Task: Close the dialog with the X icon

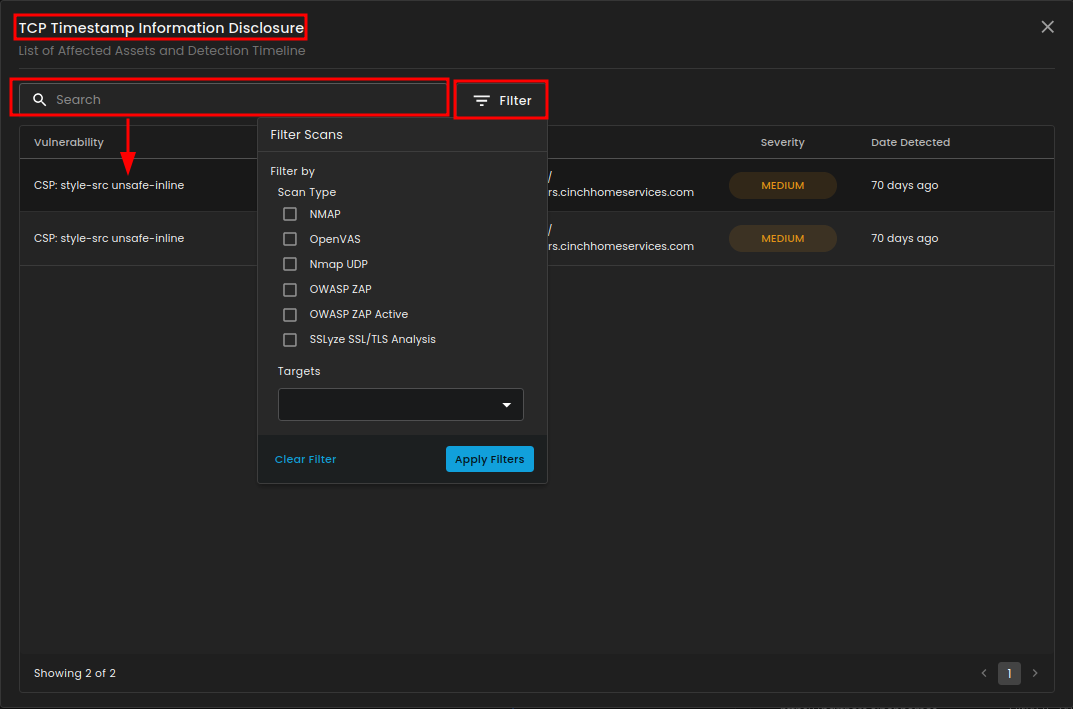Action: coord(1047,27)
